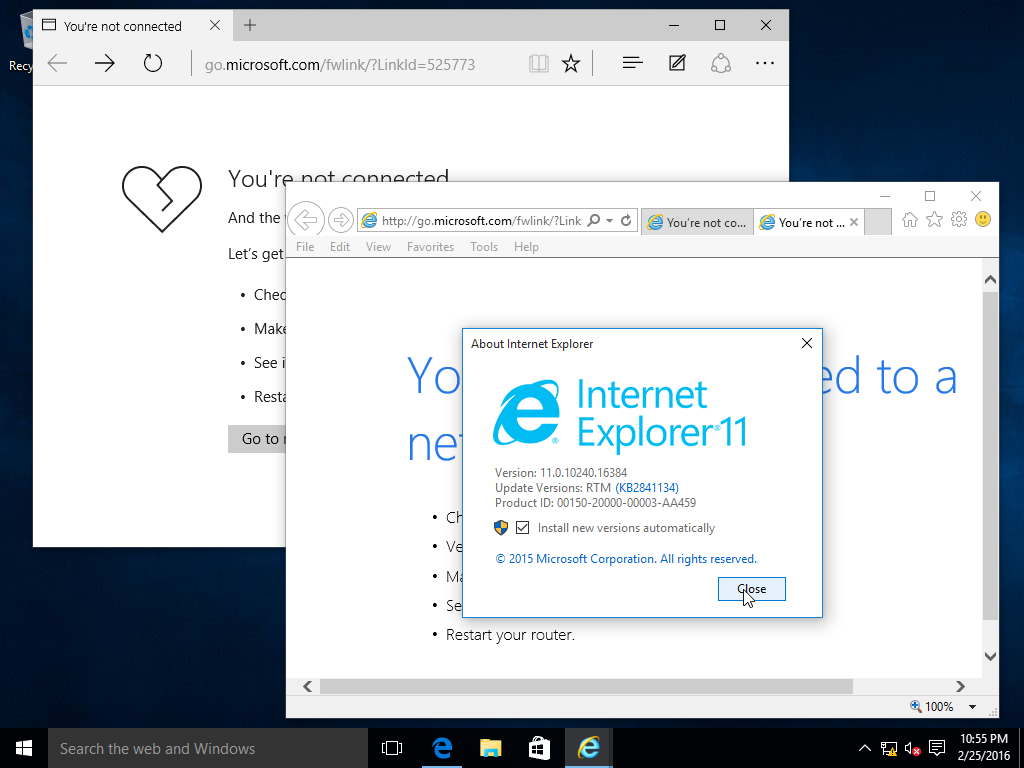Screen dimensions: 1024x768
Task: Toggle 'Install new versions automatically' checkbox
Action: click(x=522, y=528)
